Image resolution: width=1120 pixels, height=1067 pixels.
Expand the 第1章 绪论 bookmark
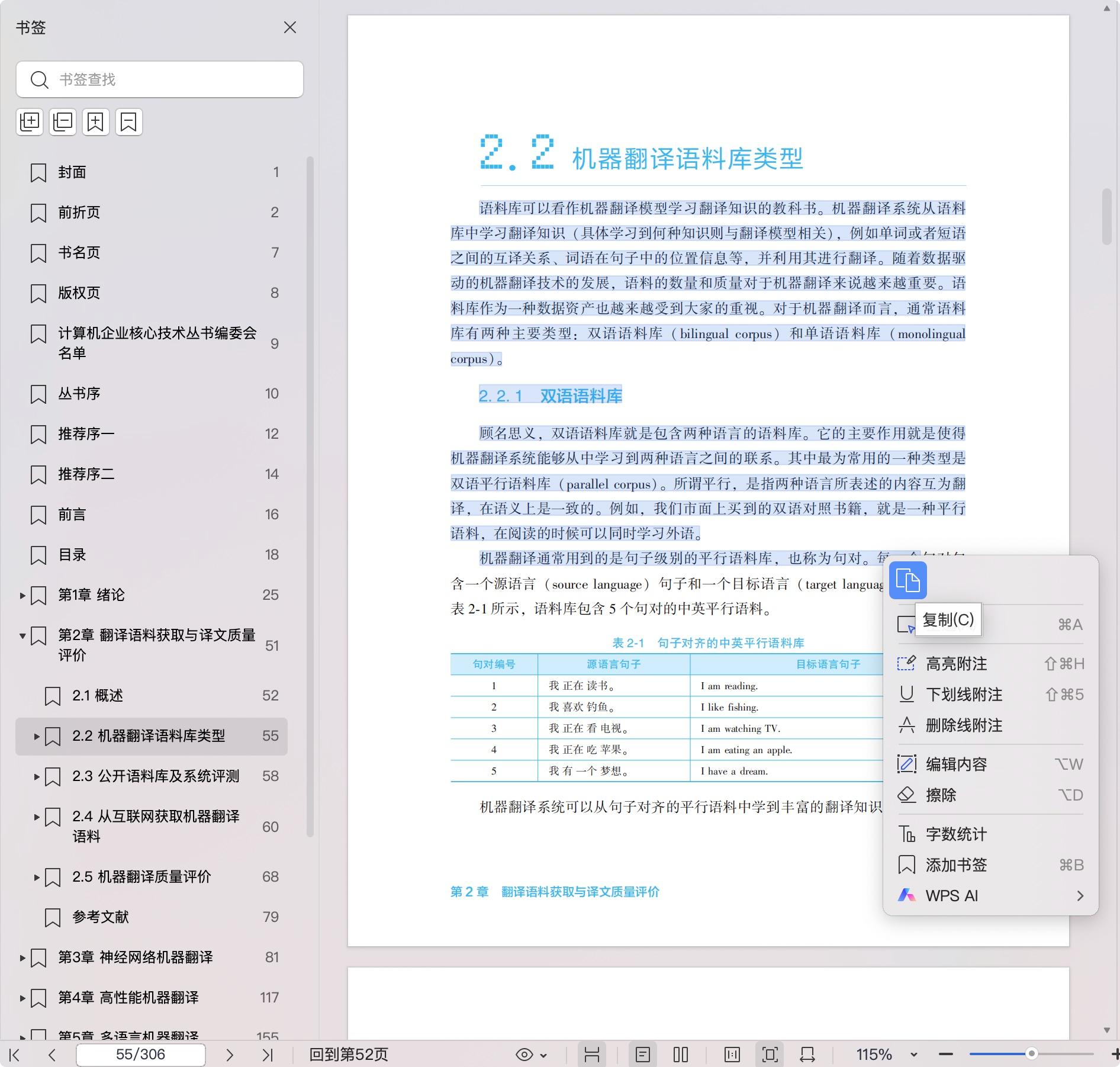(x=22, y=595)
